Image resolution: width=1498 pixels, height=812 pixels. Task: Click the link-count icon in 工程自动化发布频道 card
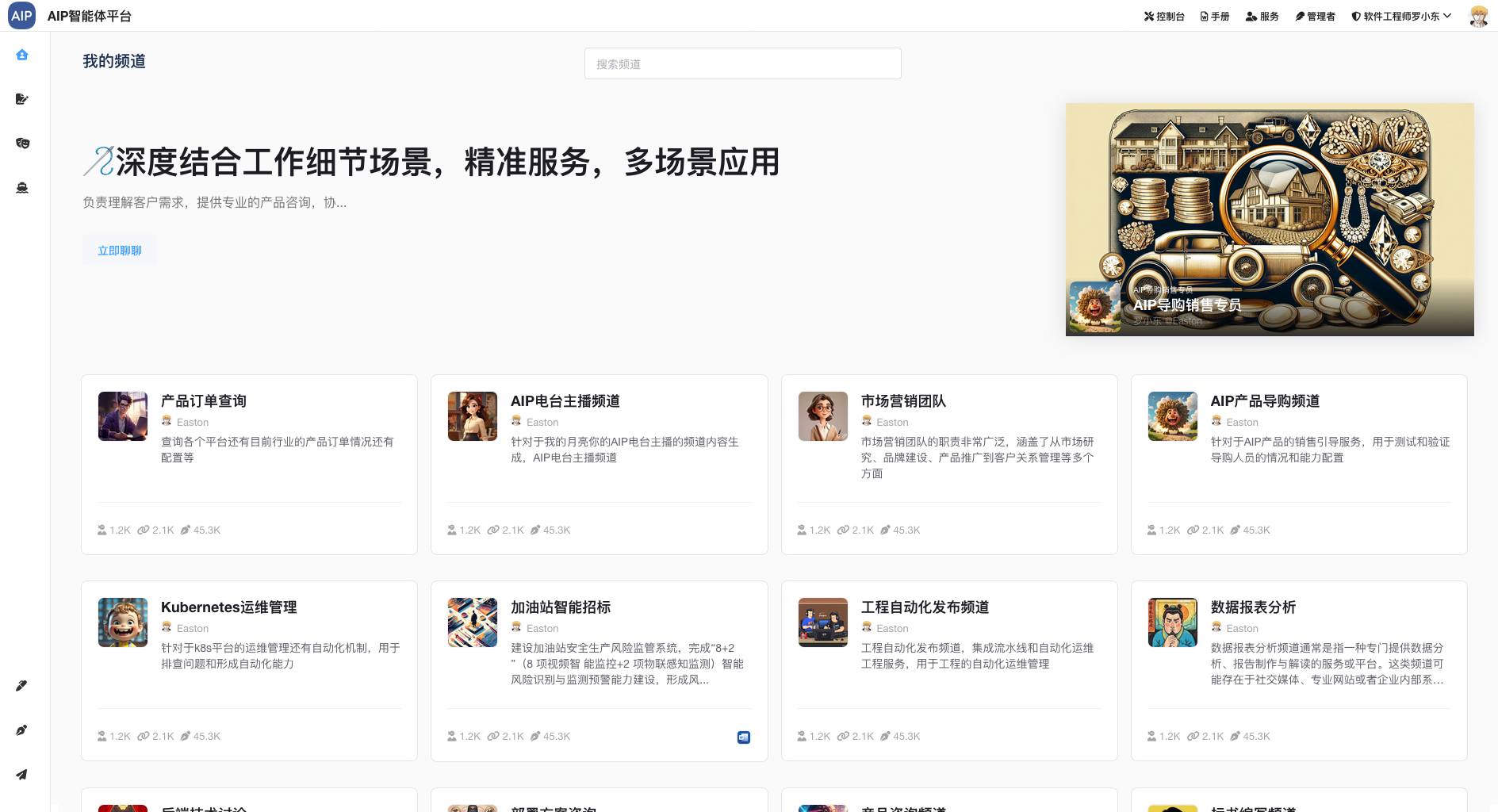[x=843, y=736]
